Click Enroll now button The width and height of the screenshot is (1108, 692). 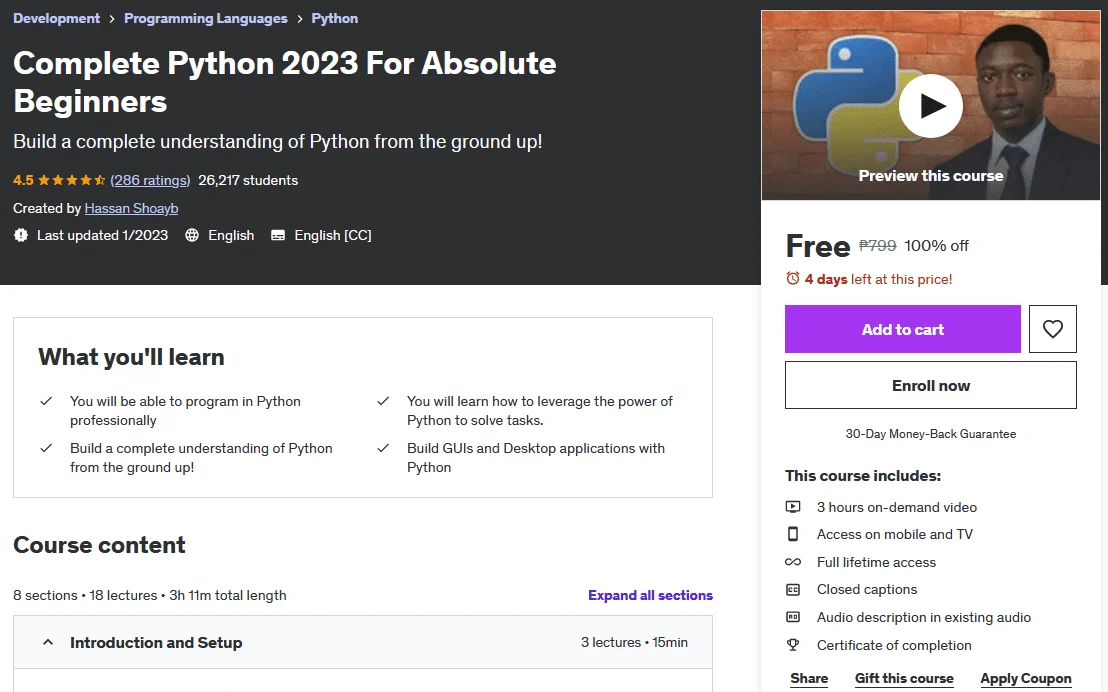click(x=931, y=385)
